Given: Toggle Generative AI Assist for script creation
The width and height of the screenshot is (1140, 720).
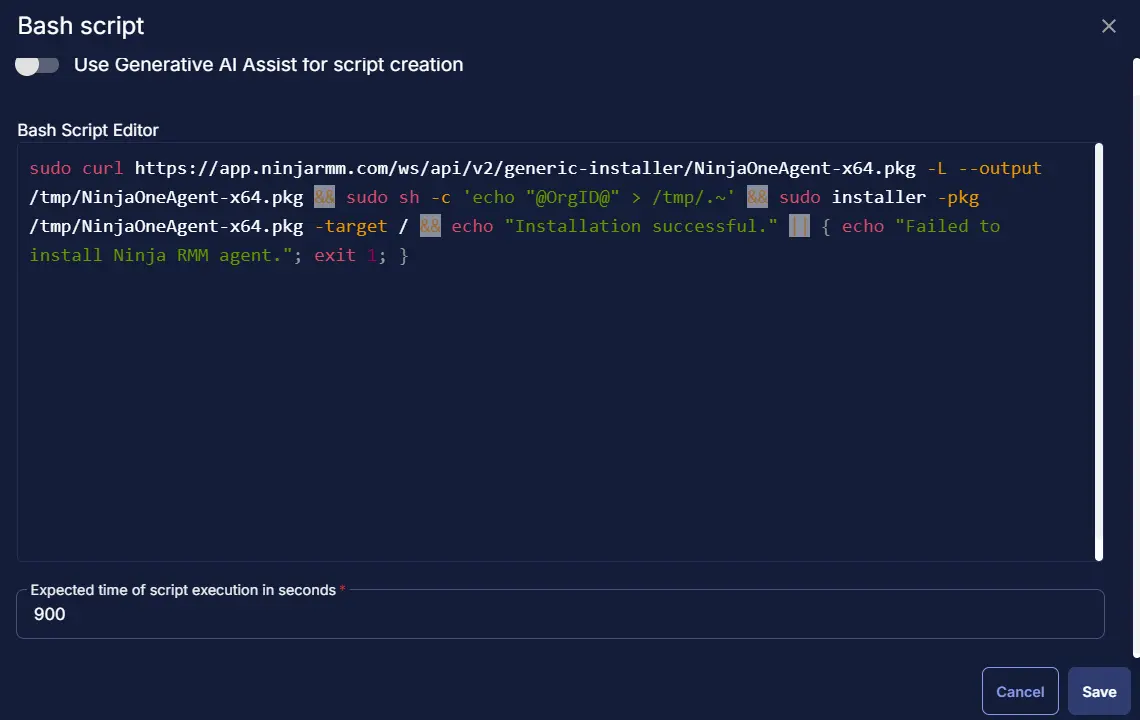Looking at the screenshot, I should [x=37, y=65].
